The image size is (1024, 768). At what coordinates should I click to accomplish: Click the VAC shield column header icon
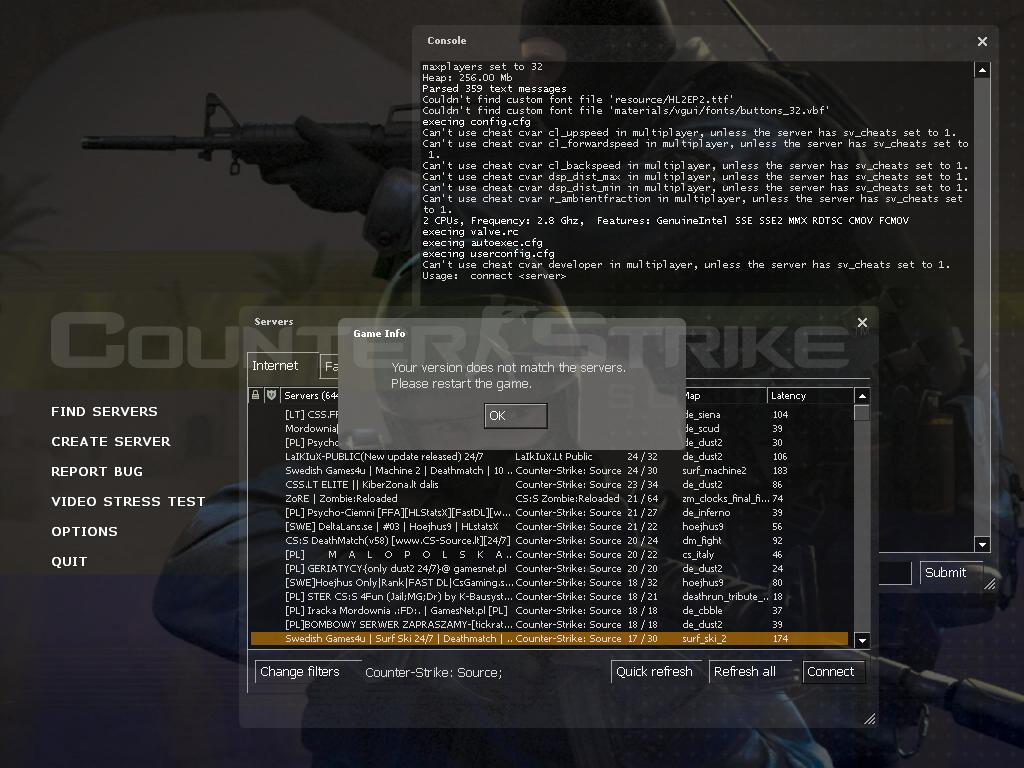tap(271, 395)
